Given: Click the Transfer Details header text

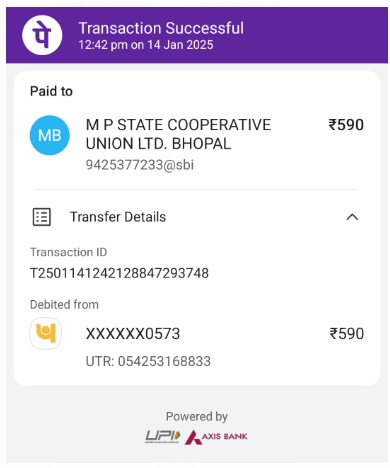Looking at the screenshot, I should tap(118, 217).
